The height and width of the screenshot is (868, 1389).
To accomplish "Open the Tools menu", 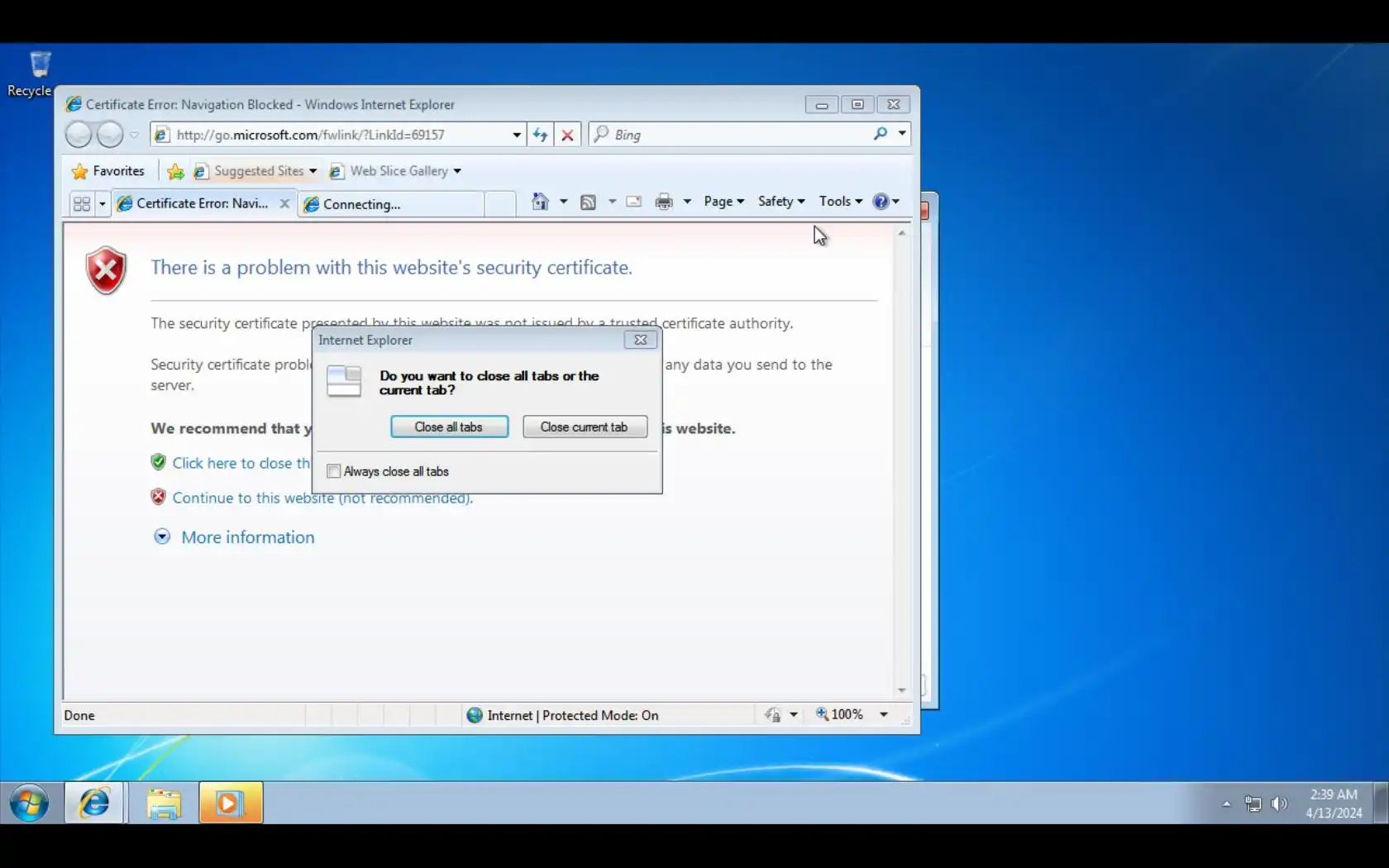I will click(841, 202).
